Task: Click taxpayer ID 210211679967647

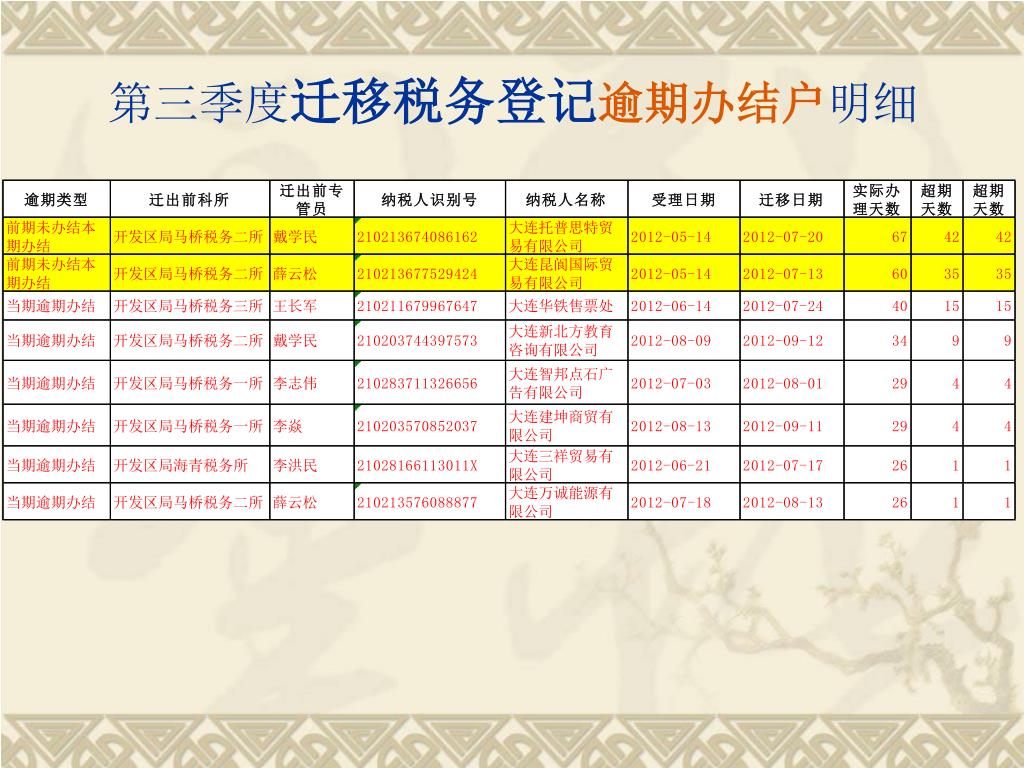Action: [417, 306]
